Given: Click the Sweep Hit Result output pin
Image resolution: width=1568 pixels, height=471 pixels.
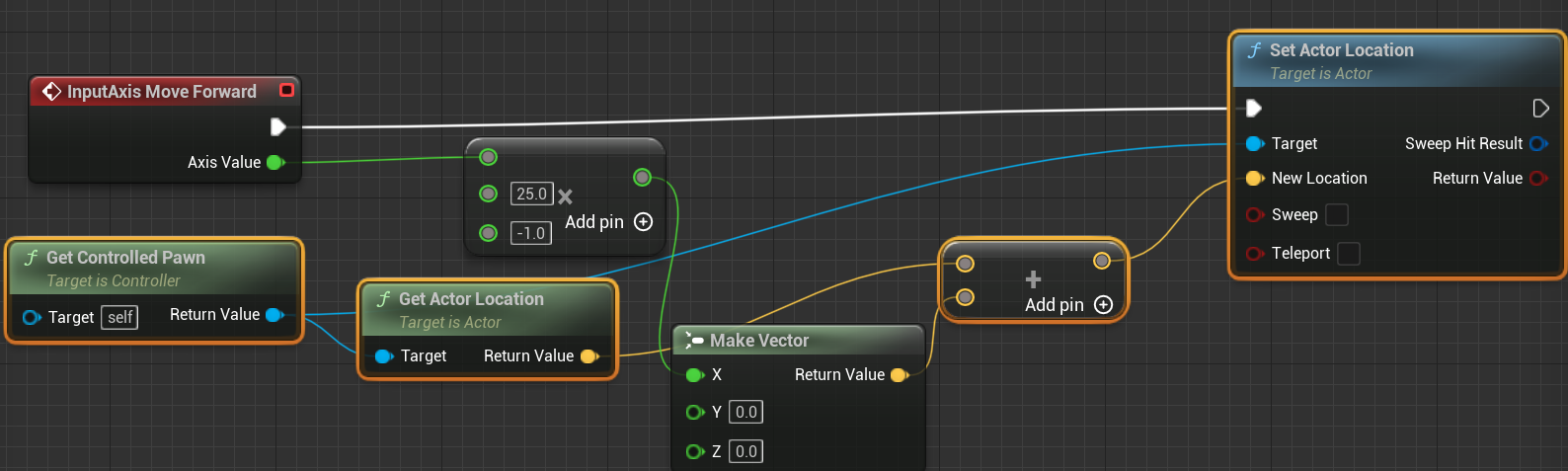Looking at the screenshot, I should 1538,144.
